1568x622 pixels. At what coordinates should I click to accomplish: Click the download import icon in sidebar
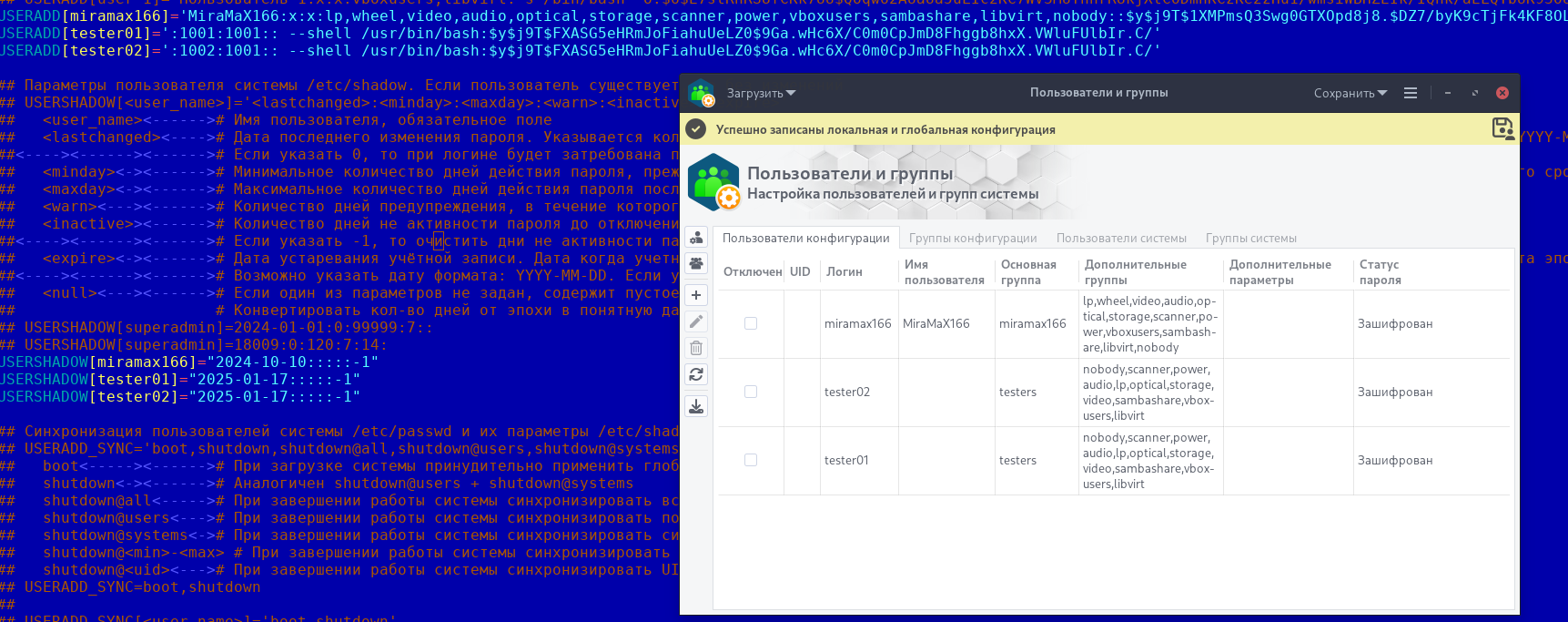(696, 406)
